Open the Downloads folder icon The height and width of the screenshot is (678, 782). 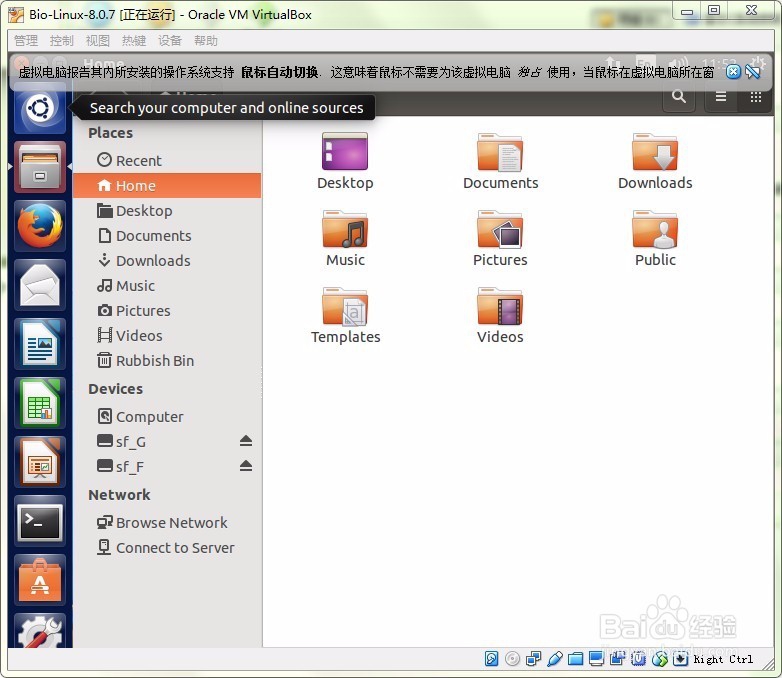(655, 161)
